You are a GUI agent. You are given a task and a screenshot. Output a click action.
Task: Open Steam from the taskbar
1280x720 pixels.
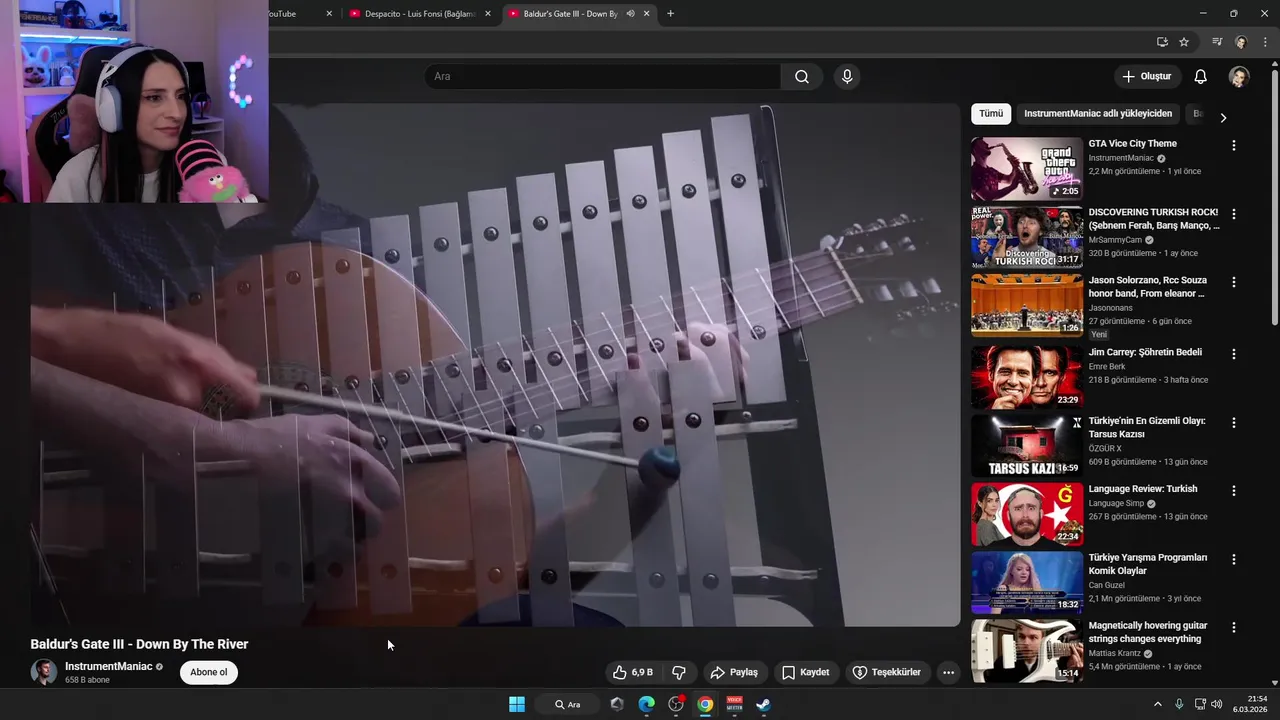point(763,704)
